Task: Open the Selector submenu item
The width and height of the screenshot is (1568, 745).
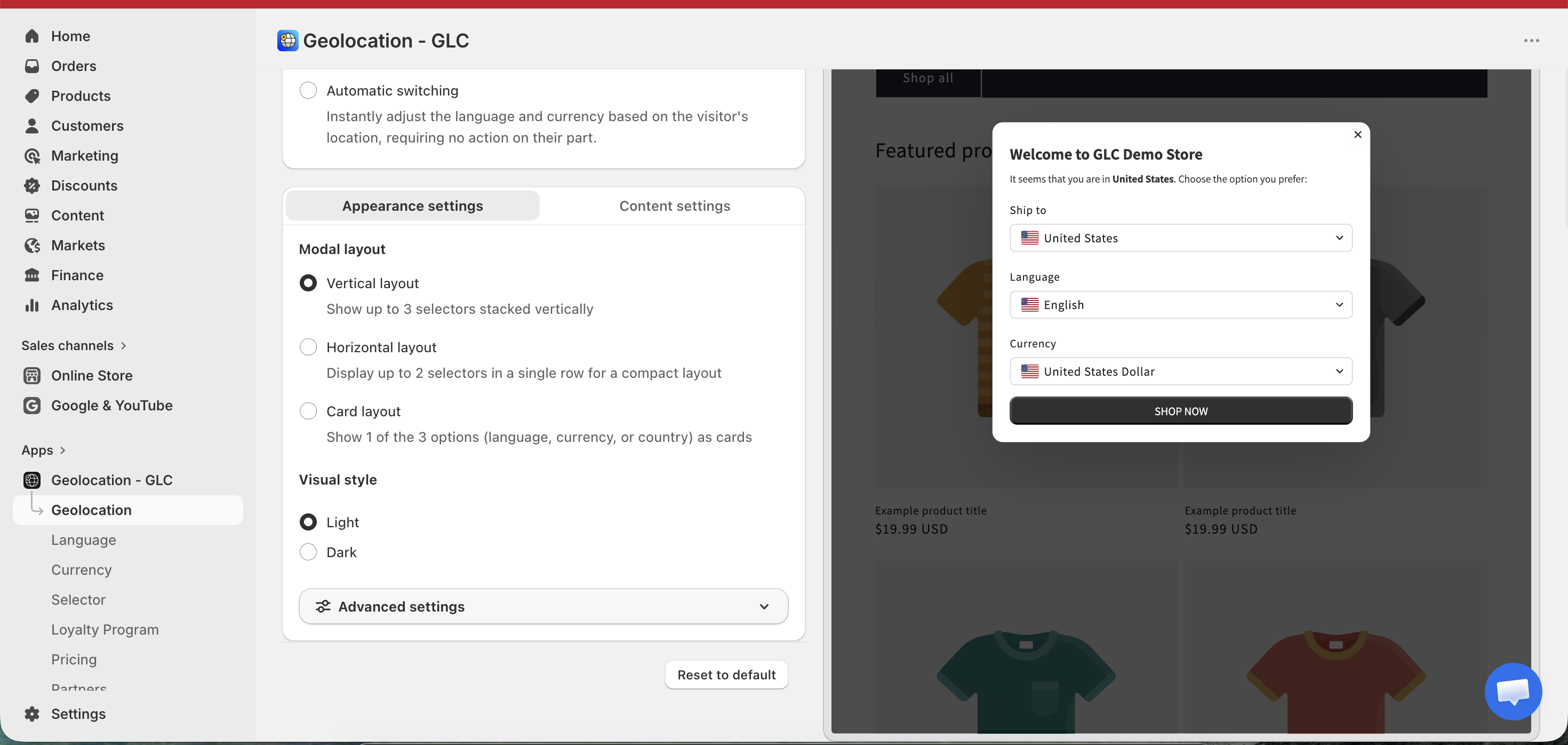Action: [x=78, y=599]
